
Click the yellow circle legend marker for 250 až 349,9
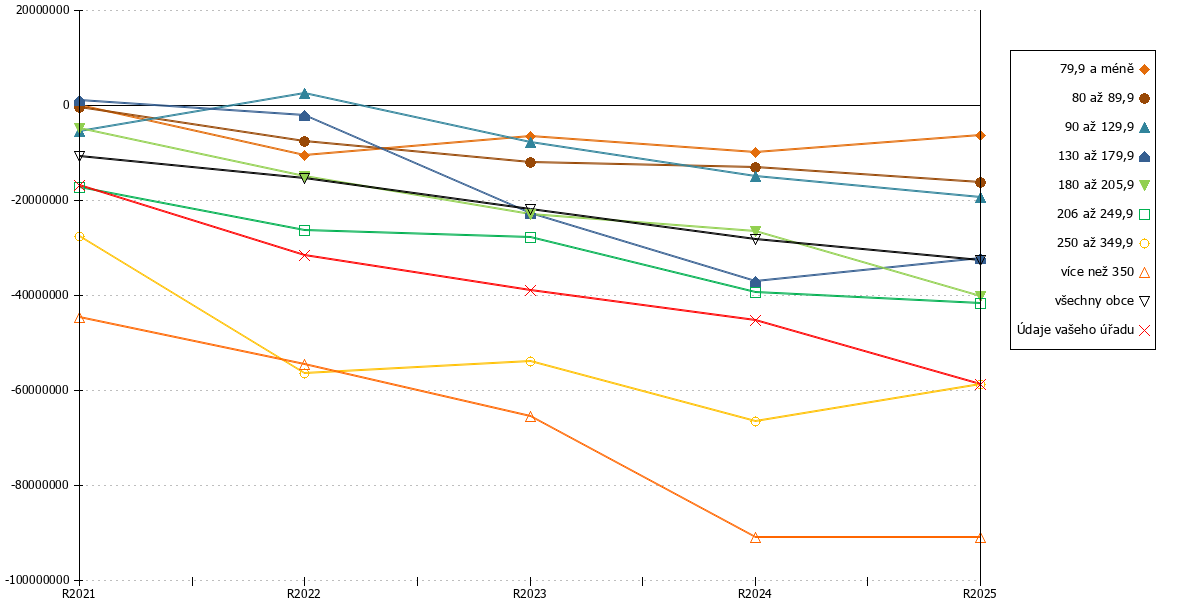pos(1144,243)
